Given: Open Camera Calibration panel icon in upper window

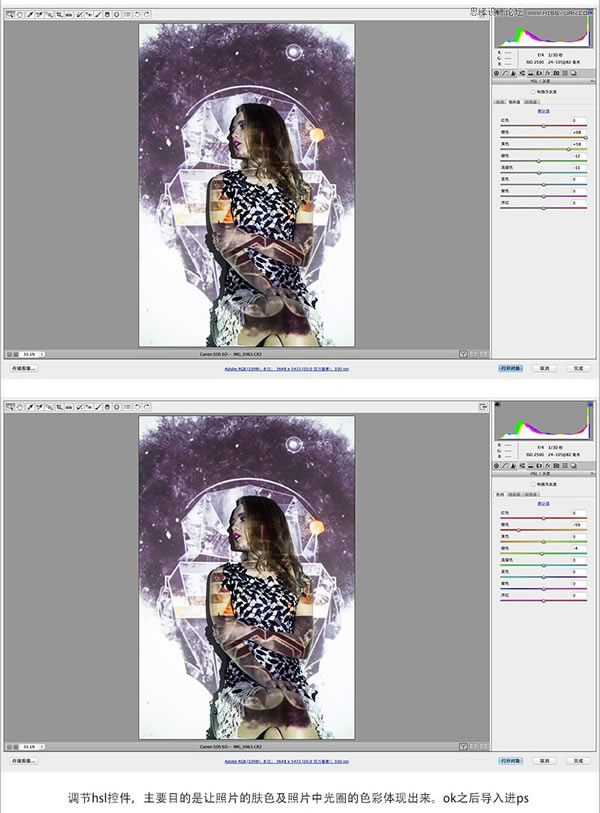Looking at the screenshot, I should click(556, 73).
